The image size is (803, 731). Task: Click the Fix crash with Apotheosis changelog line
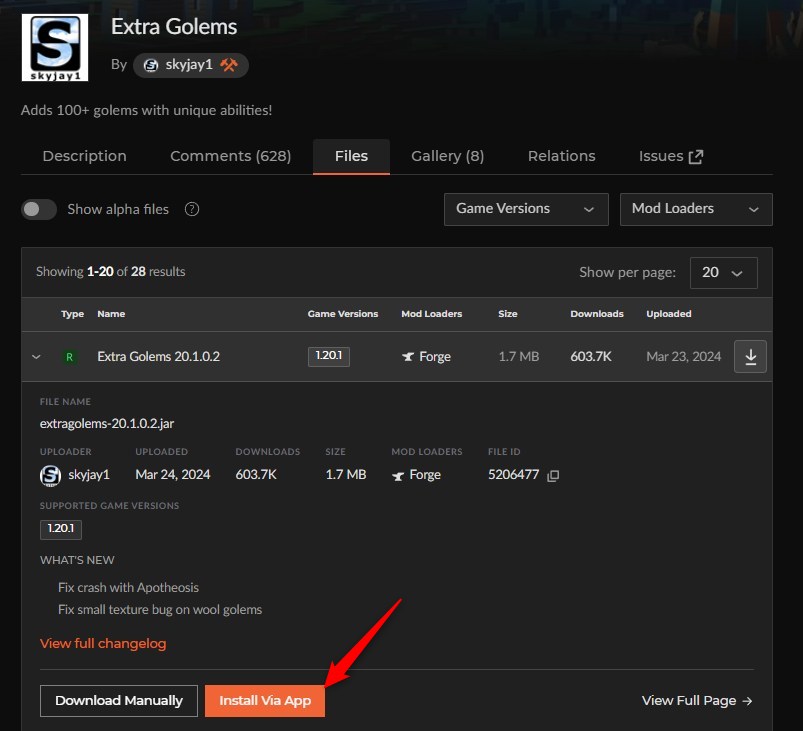pos(129,588)
